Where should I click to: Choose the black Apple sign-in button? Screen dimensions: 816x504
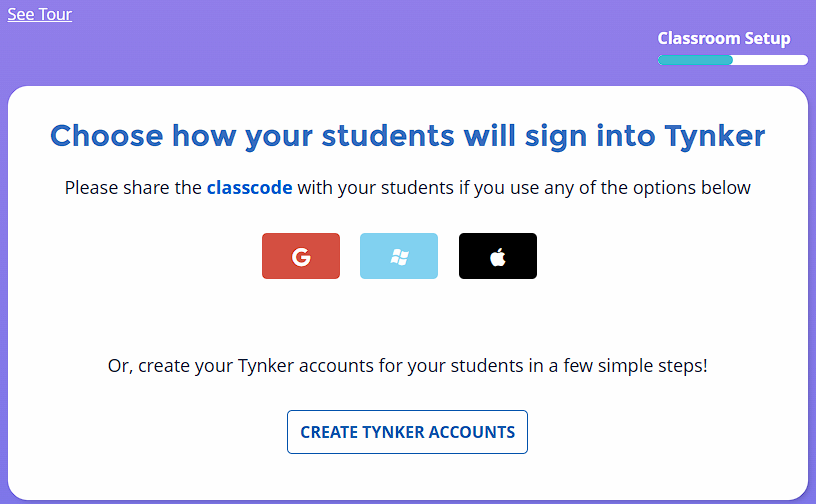tap(498, 256)
